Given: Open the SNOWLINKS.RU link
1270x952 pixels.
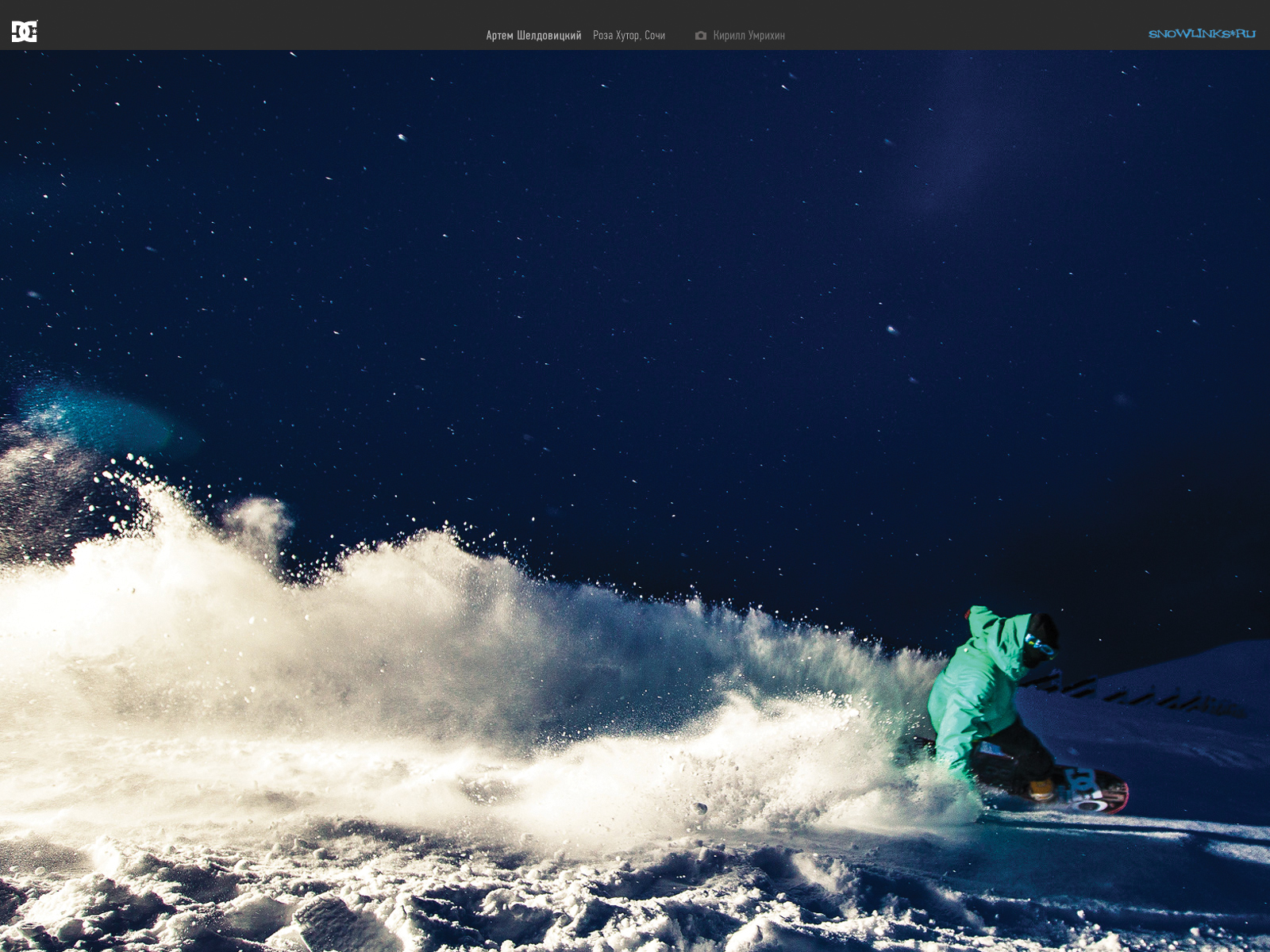Looking at the screenshot, I should [1202, 33].
